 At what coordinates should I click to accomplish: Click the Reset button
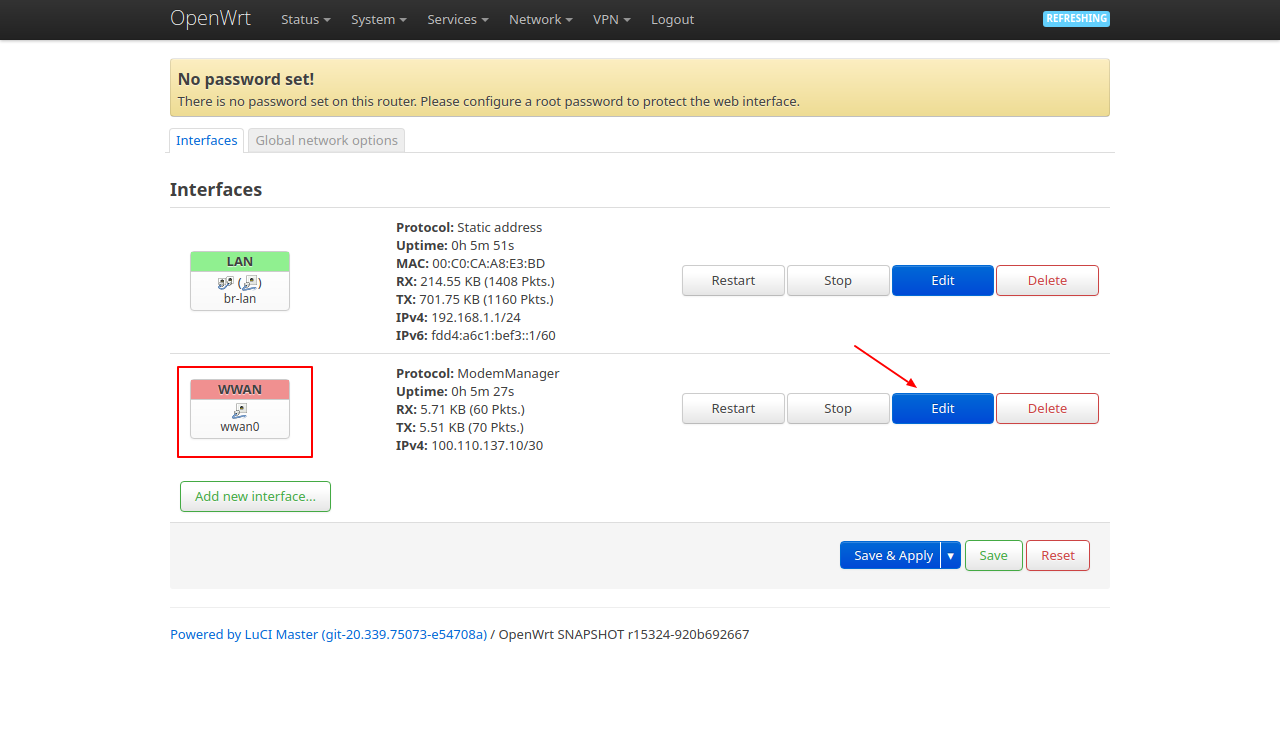click(x=1058, y=556)
